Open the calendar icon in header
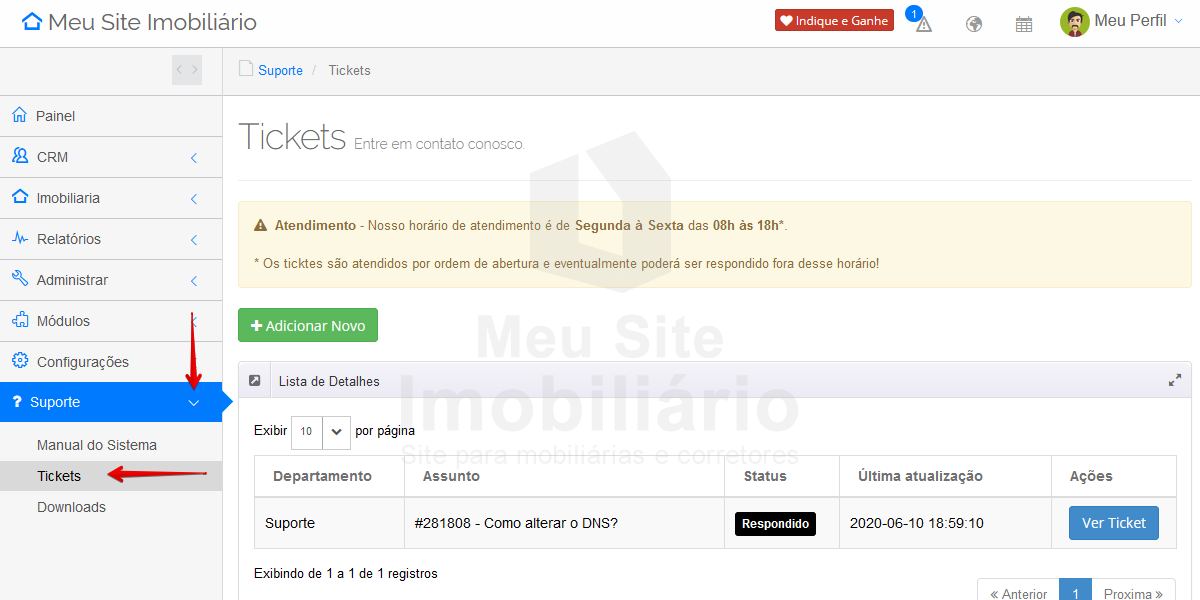This screenshot has height=600, width=1200. tap(1024, 24)
